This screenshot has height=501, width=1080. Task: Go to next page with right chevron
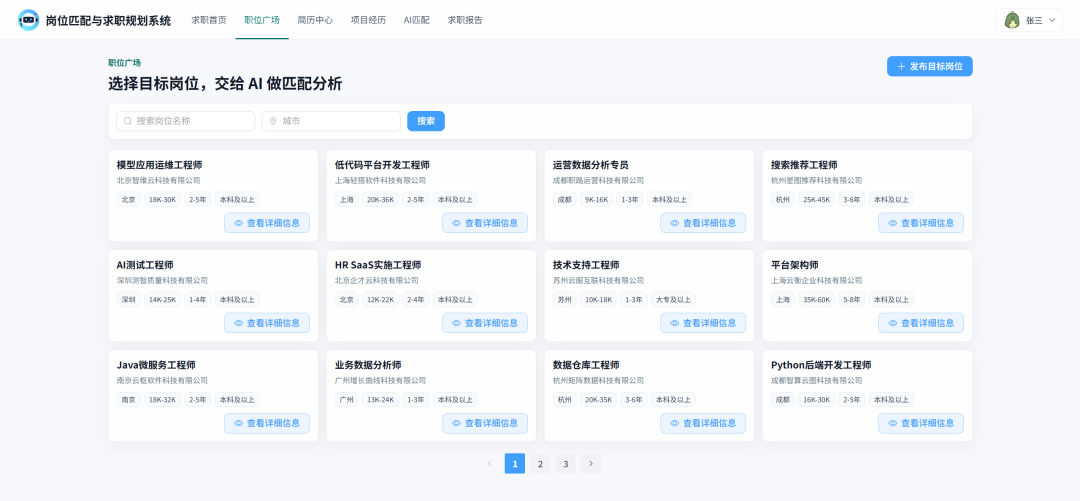pos(590,464)
